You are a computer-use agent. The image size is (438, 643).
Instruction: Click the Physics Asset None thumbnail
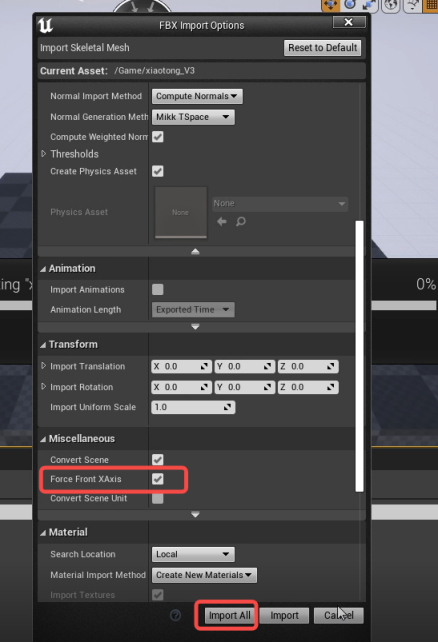[x=180, y=212]
